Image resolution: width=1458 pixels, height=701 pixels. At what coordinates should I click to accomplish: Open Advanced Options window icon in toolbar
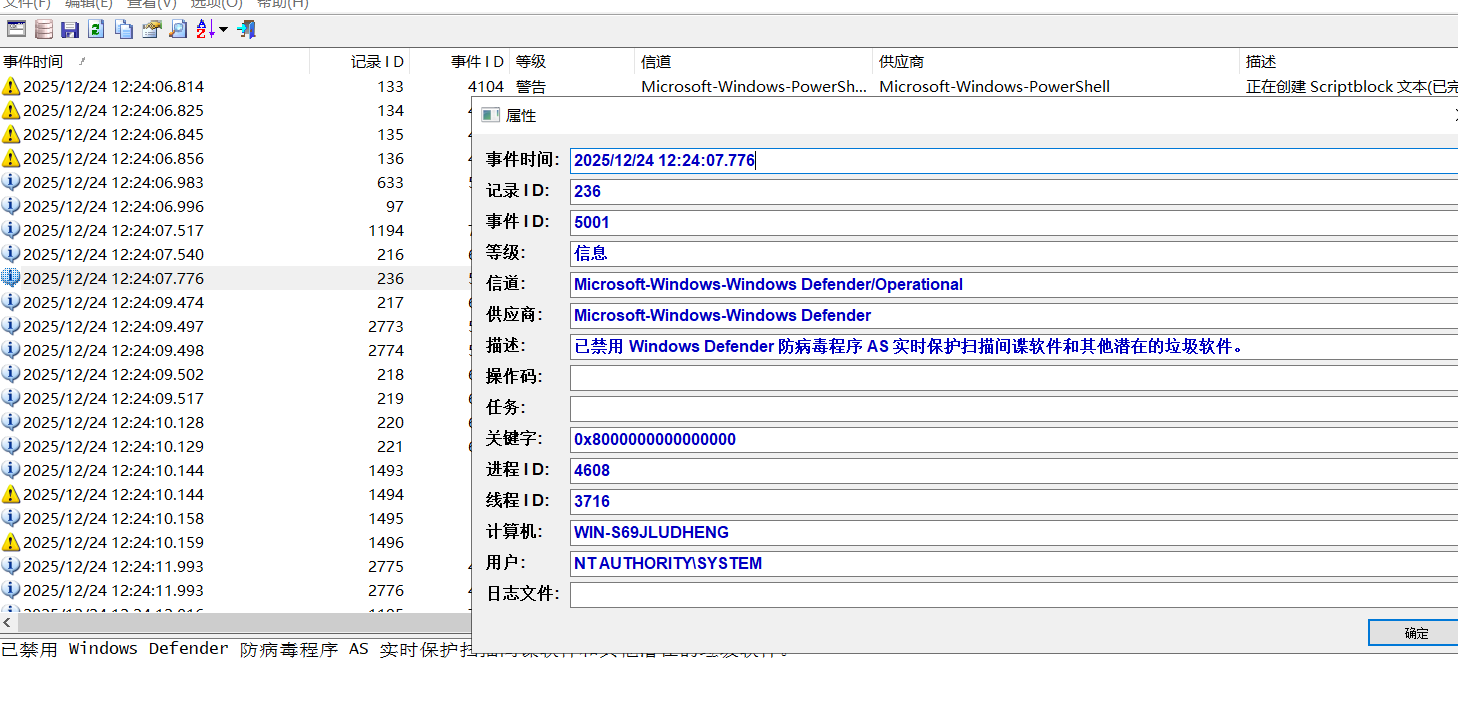pyautogui.click(x=16, y=29)
